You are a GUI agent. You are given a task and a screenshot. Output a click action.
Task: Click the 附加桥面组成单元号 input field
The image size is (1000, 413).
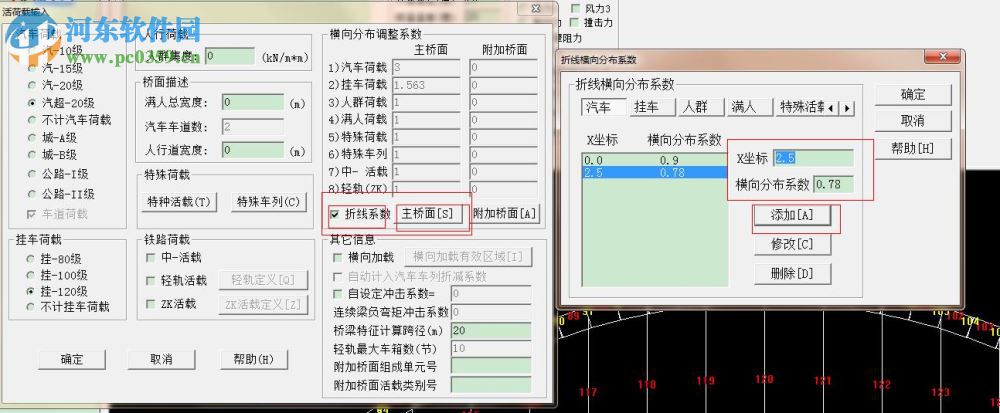491,366
